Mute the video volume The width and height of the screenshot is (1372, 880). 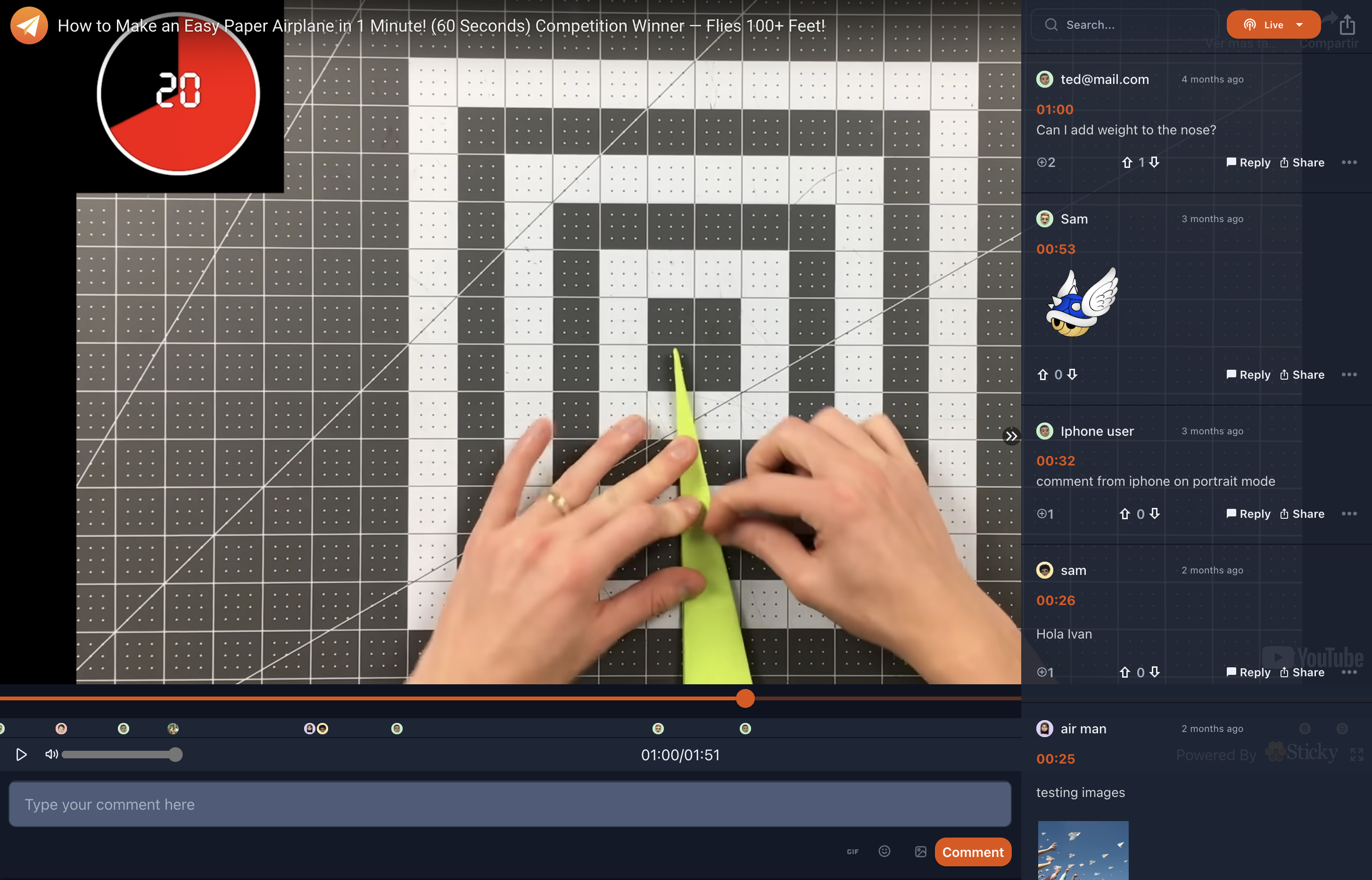point(51,754)
